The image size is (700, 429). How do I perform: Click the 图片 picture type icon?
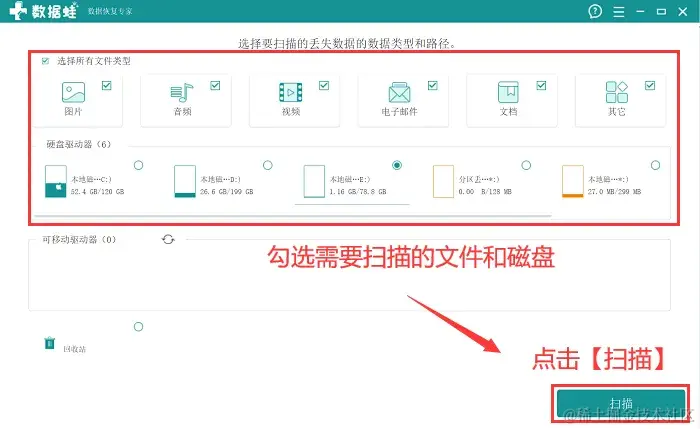(73, 92)
